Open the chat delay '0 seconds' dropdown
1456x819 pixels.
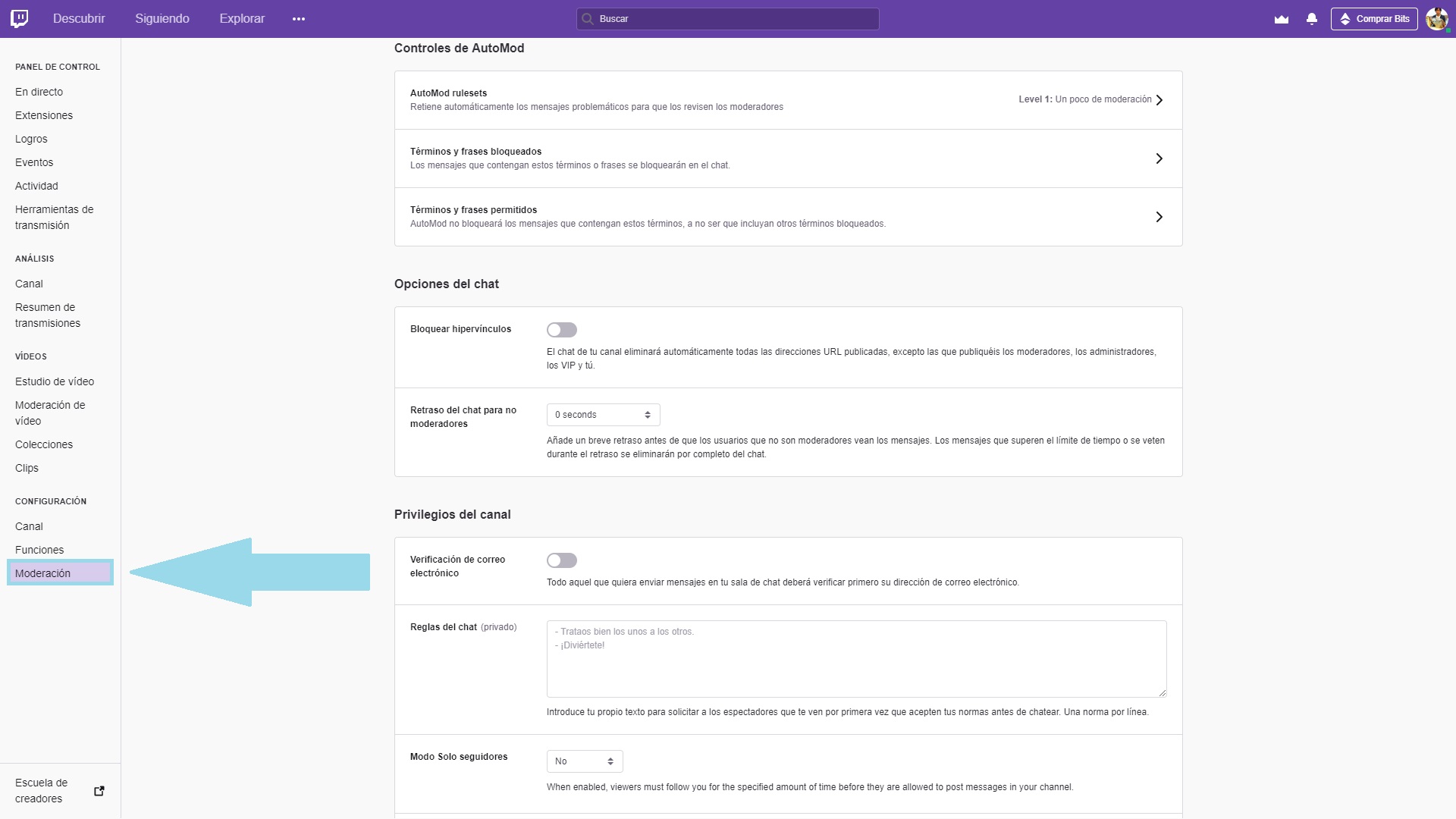coord(604,415)
